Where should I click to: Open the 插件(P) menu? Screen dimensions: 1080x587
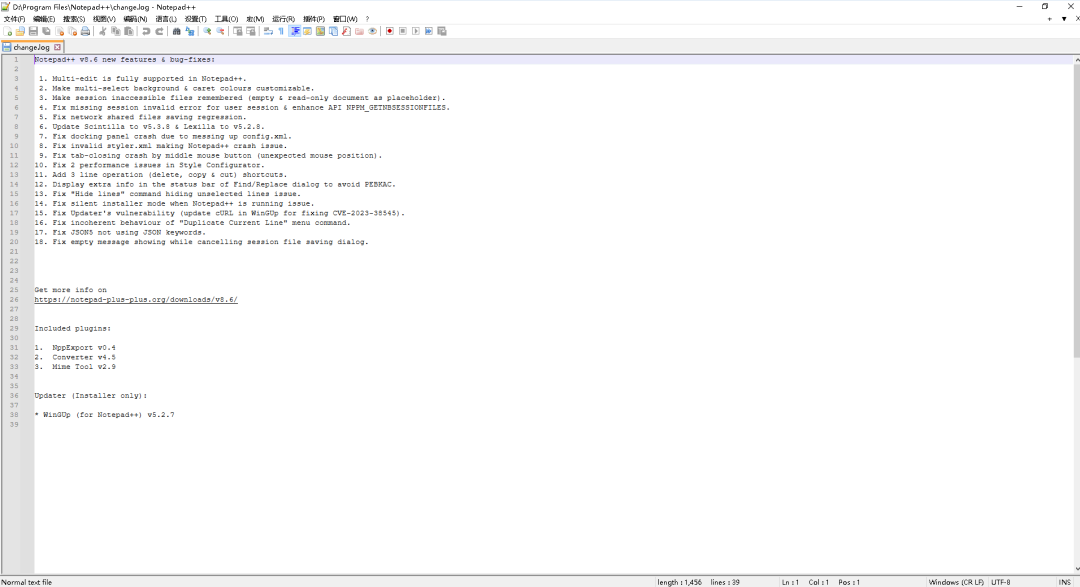coord(313,19)
